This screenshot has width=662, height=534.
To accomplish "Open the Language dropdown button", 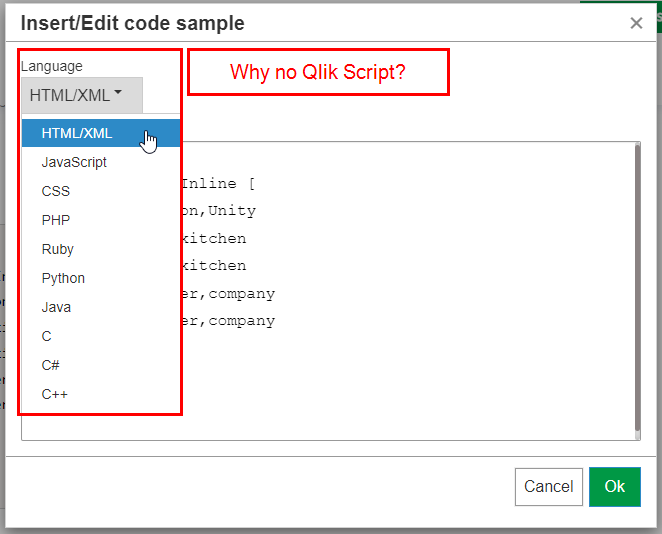I will (81, 96).
